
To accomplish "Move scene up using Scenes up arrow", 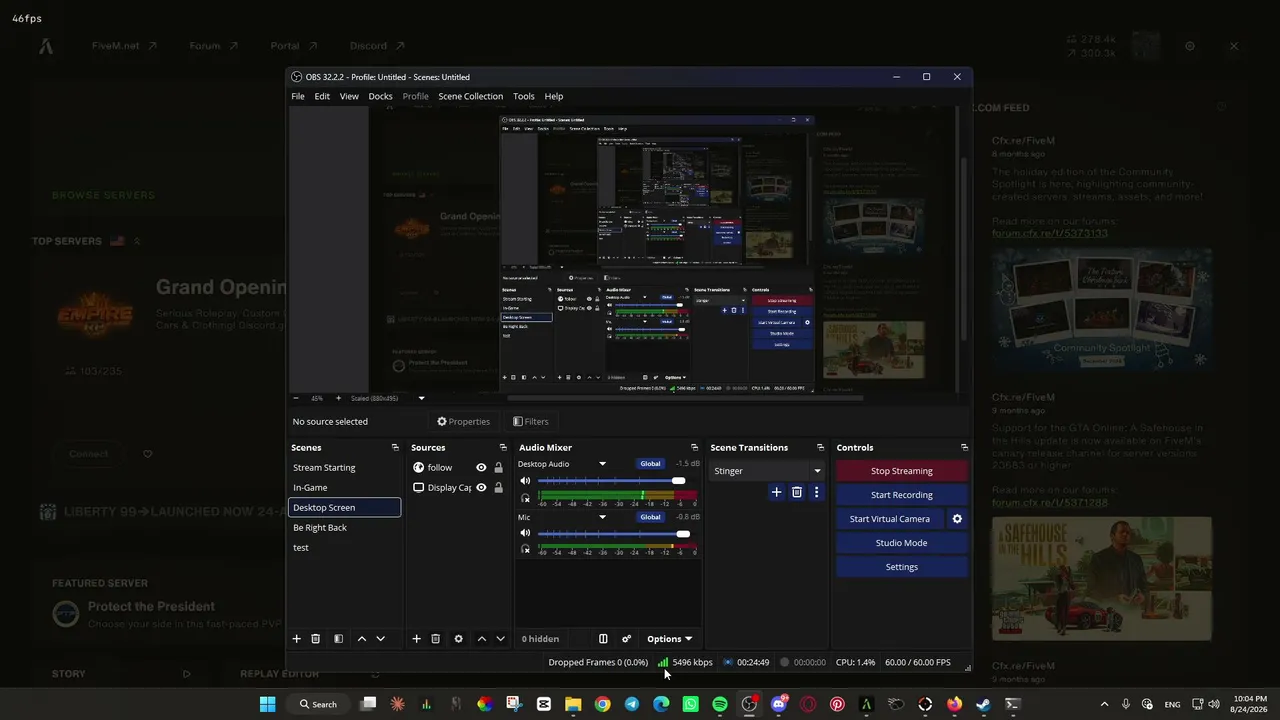I will tap(362, 639).
